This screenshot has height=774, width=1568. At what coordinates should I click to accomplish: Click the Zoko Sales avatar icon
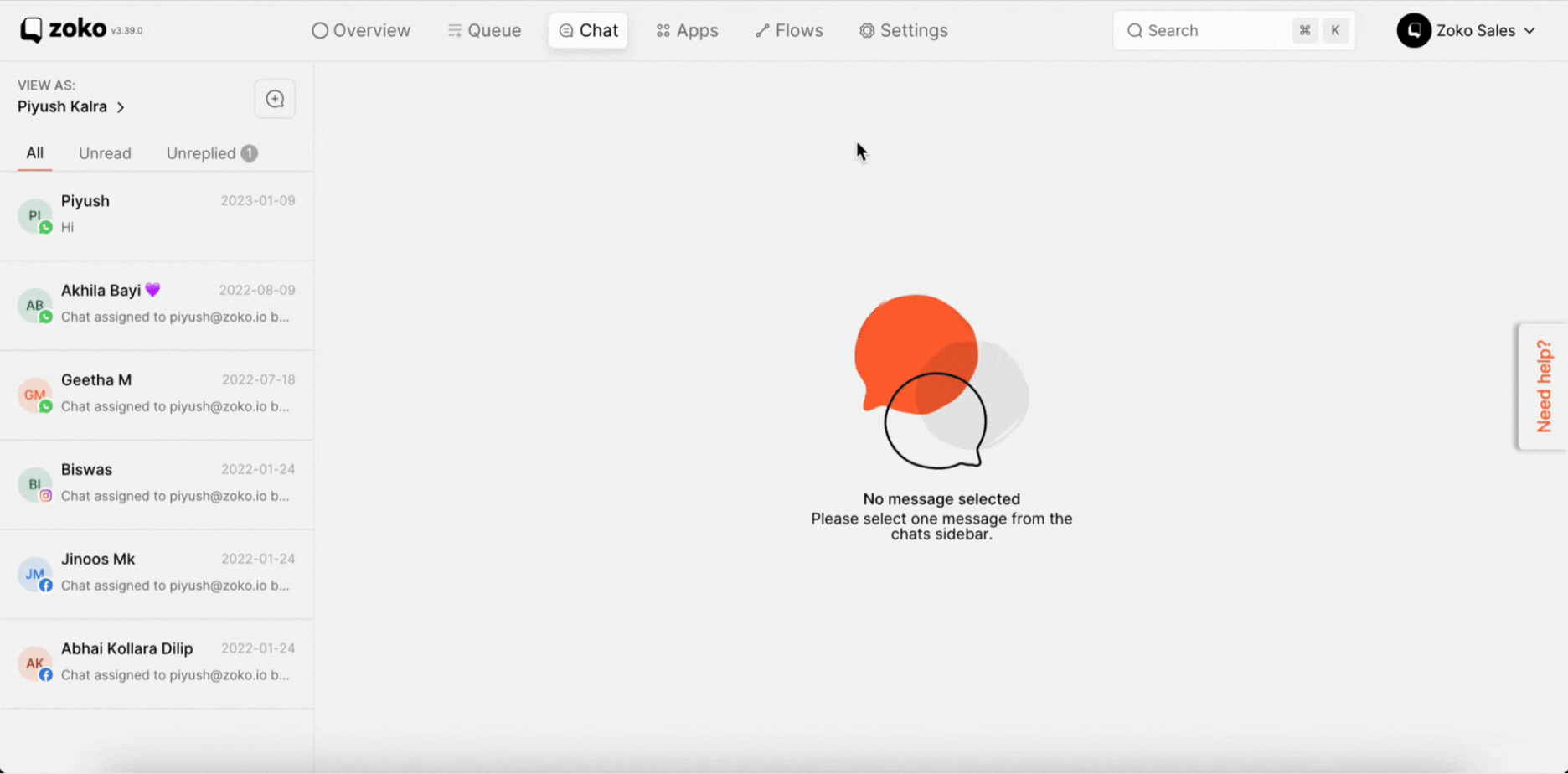[x=1414, y=30]
